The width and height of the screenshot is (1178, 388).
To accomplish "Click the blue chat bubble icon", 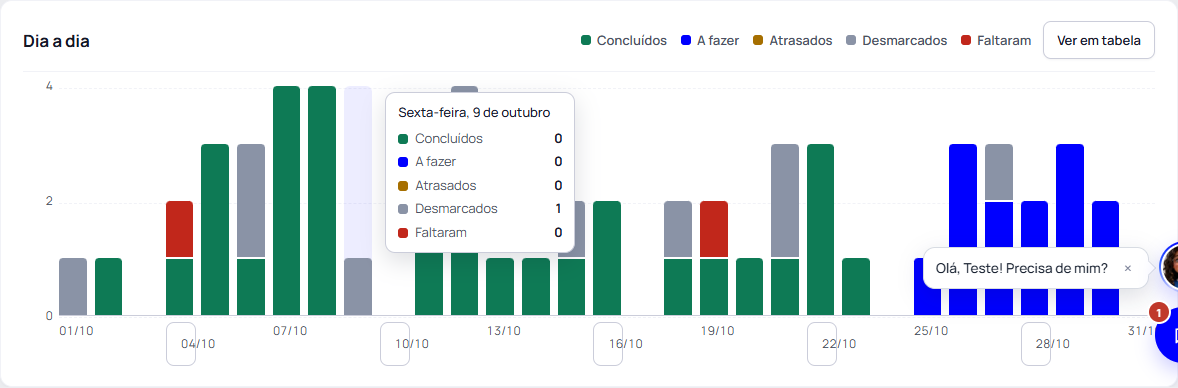I will coord(1167,339).
